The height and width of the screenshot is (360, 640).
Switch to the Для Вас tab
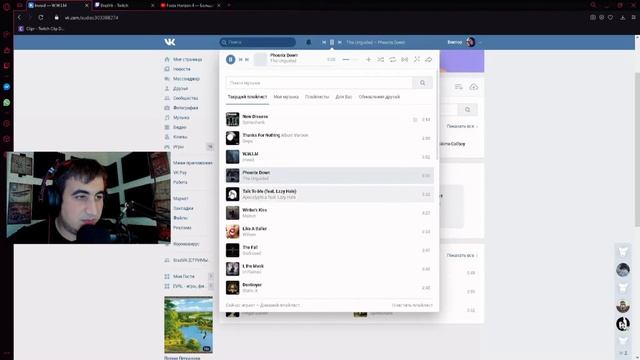point(344,97)
